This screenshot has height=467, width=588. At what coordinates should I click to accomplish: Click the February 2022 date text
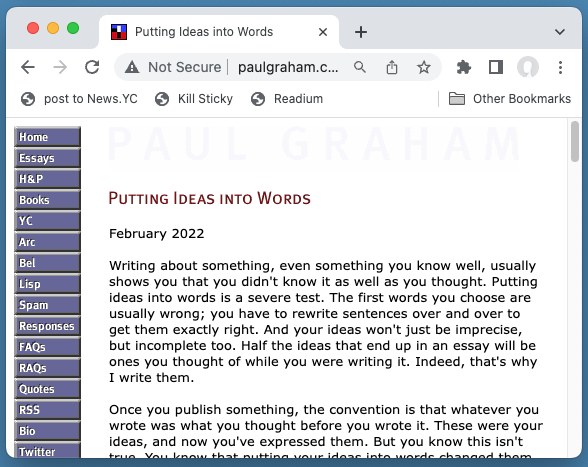157,234
